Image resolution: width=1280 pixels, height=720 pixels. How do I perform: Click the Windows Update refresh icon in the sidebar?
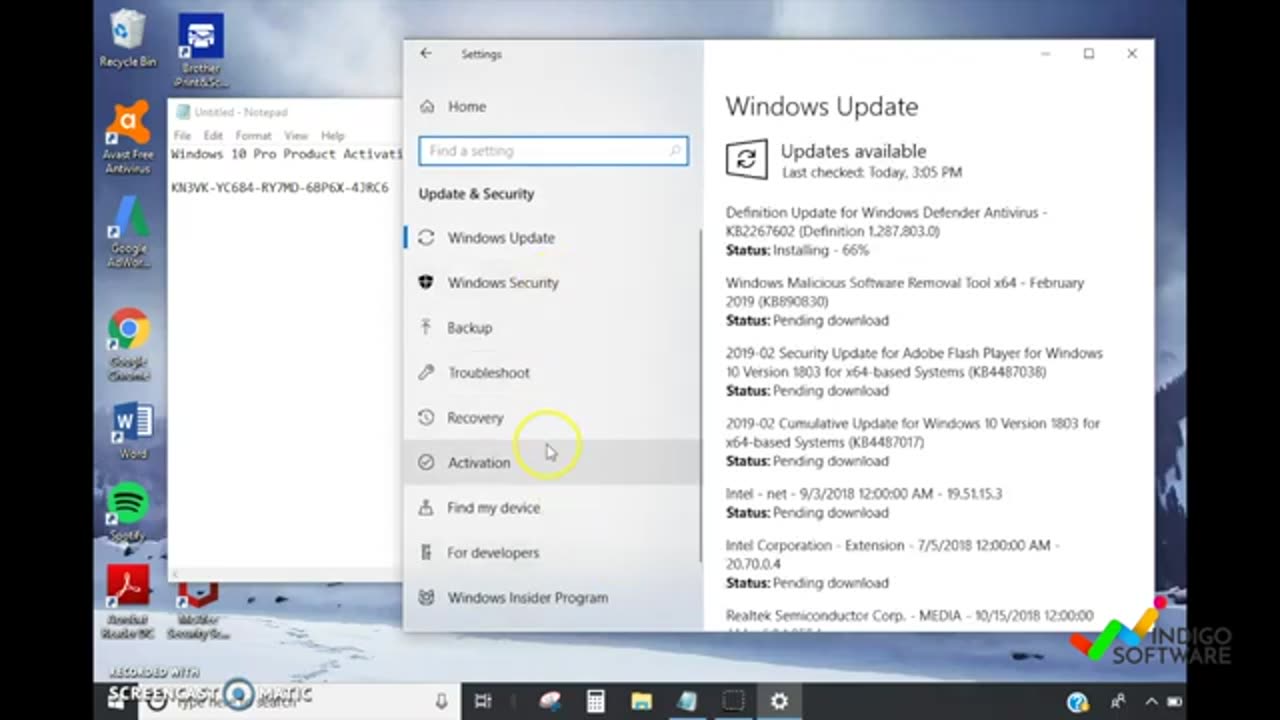pos(426,238)
